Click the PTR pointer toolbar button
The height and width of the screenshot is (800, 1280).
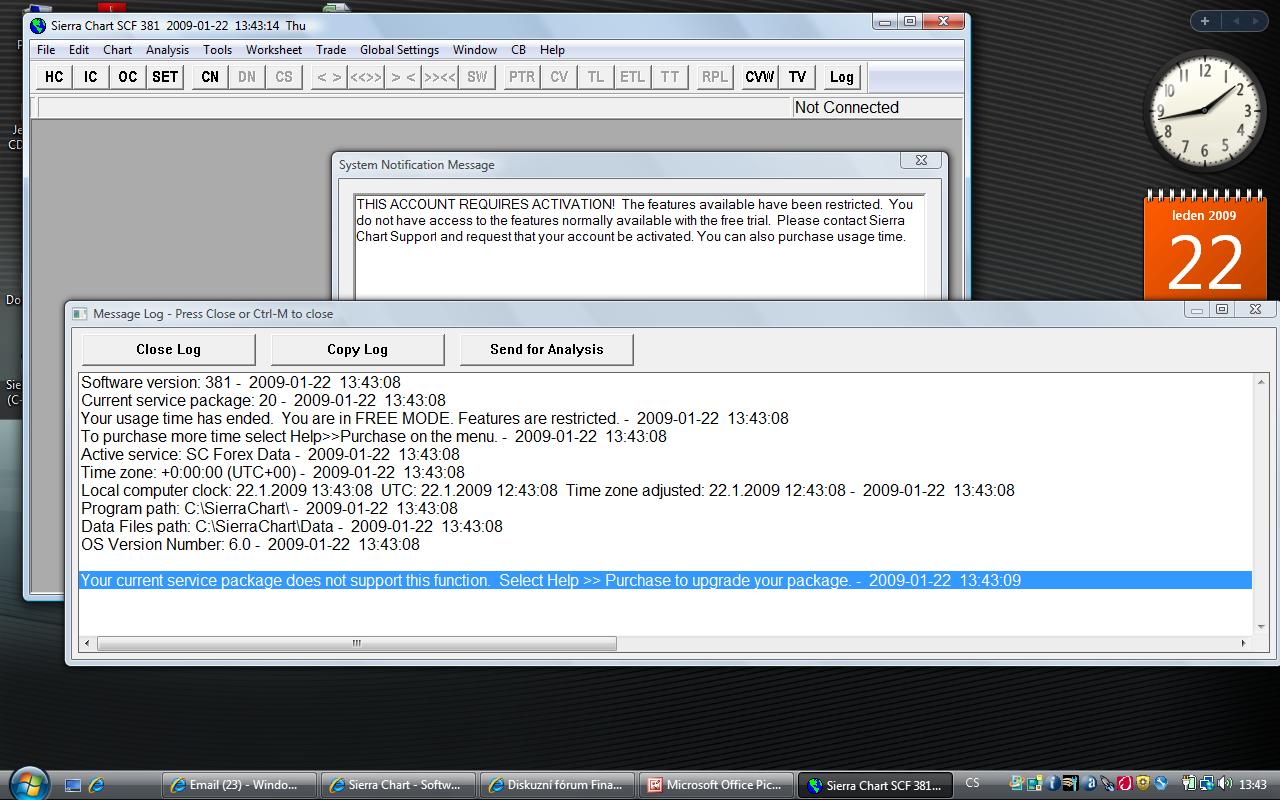coord(522,77)
